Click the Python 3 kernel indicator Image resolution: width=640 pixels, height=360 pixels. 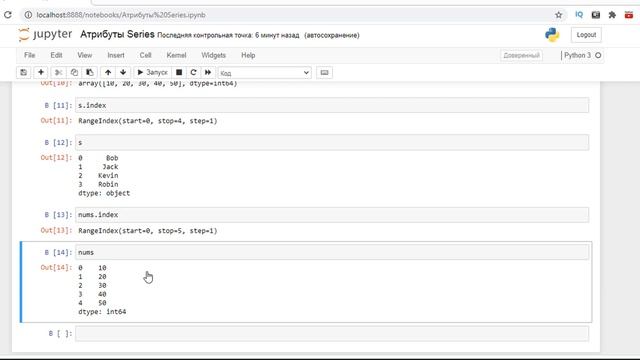[x=577, y=55]
